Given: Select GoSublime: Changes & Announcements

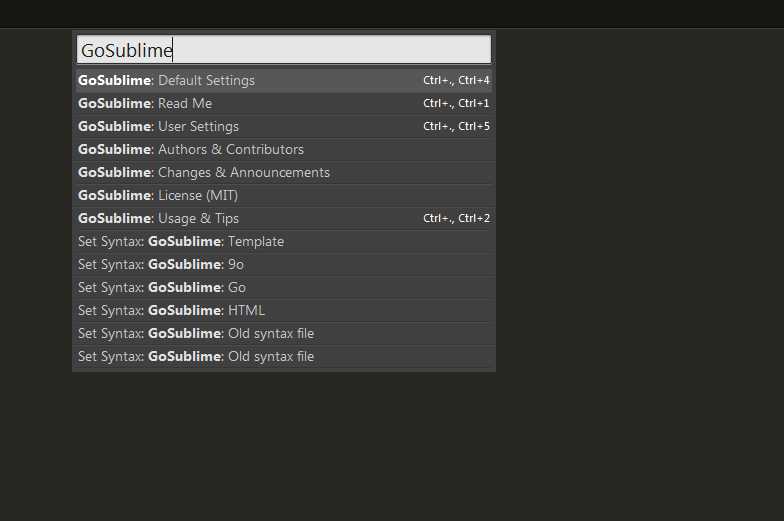Looking at the screenshot, I should point(284,172).
